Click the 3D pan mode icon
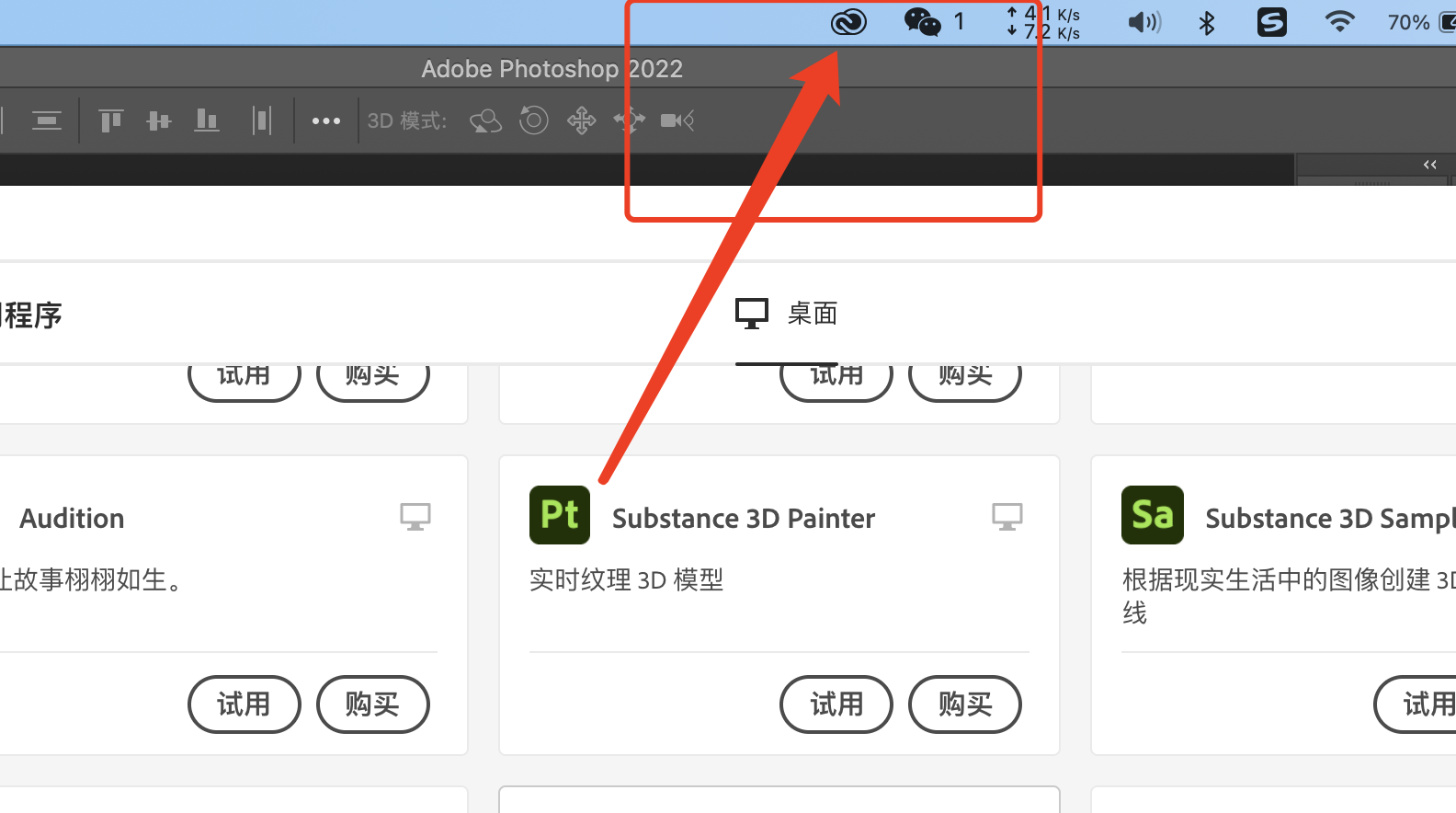This screenshot has width=1456, height=813. (581, 120)
